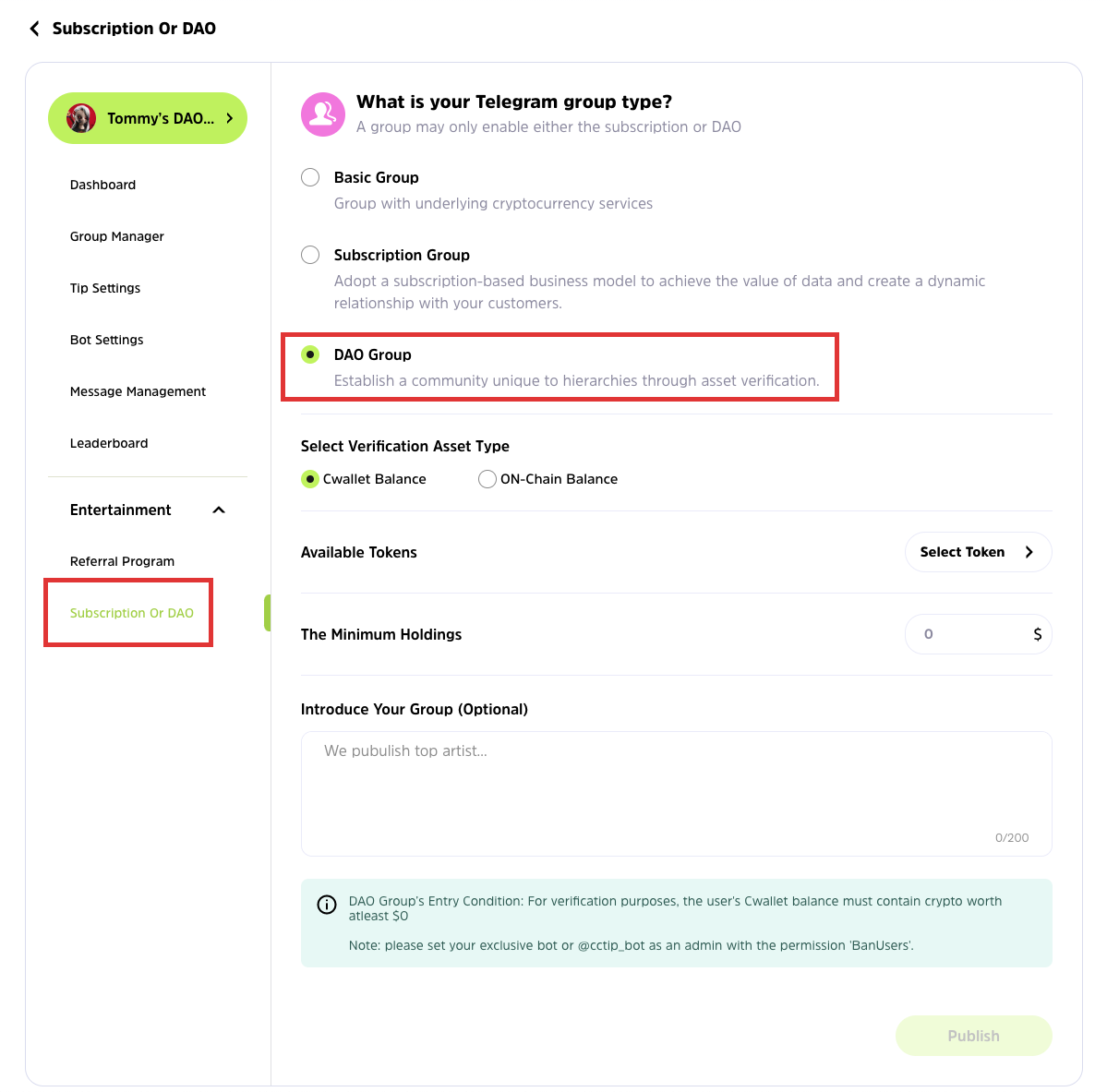
Task: Switch to ON-Chain Balance verification
Action: 487,479
